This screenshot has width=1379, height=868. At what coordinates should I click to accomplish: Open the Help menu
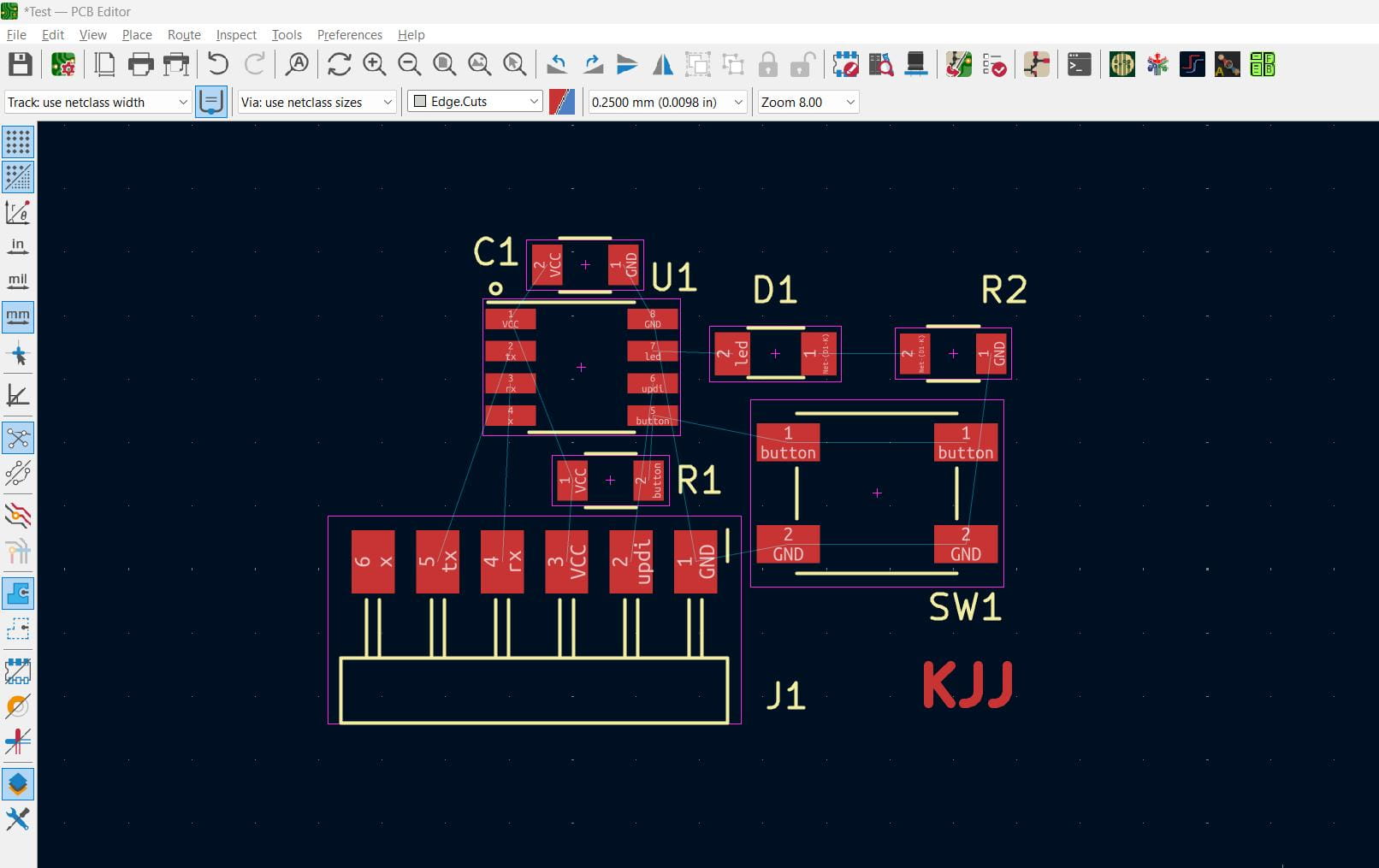coord(411,34)
